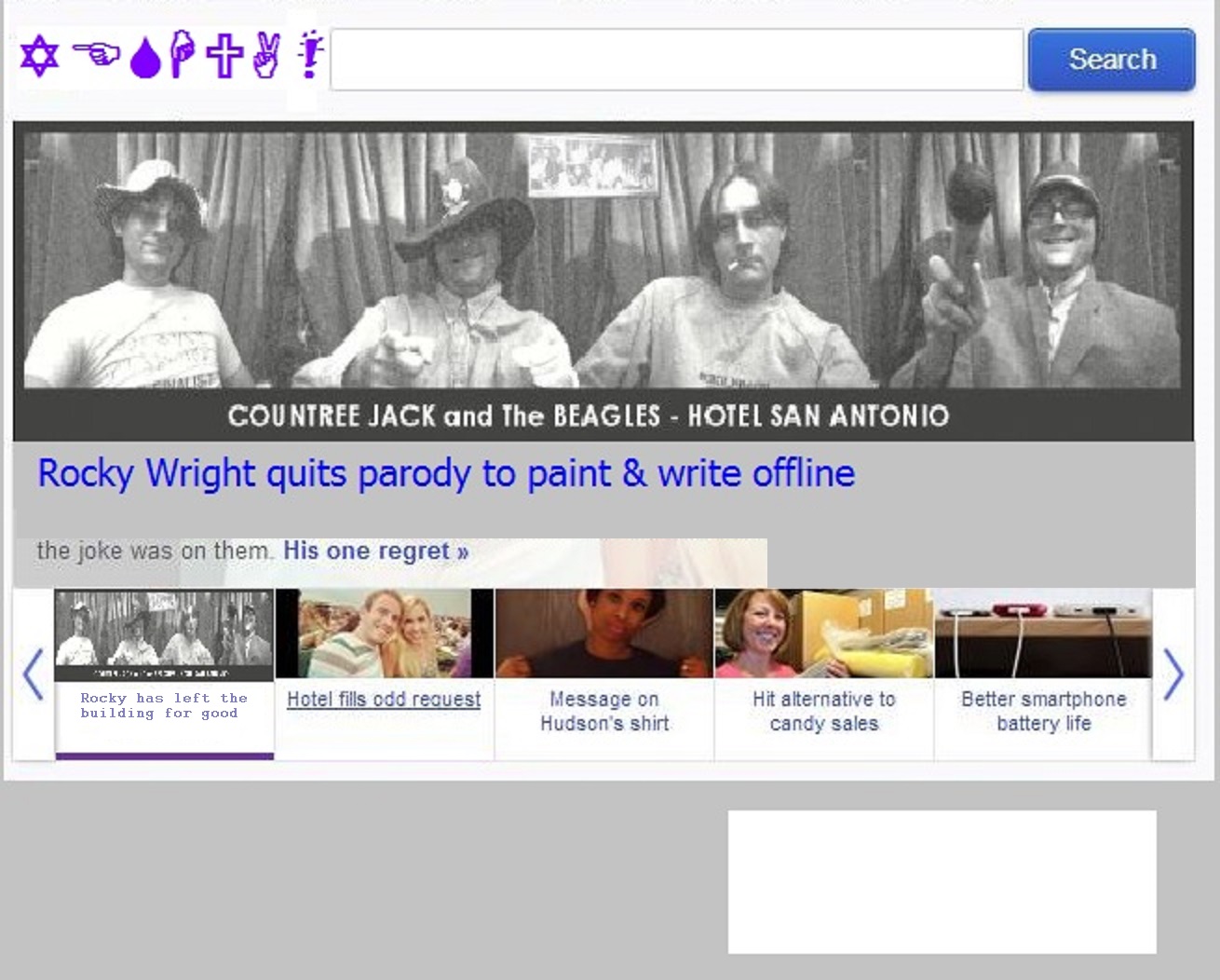
Task: Click the Star of David symbol icon
Action: coord(39,56)
